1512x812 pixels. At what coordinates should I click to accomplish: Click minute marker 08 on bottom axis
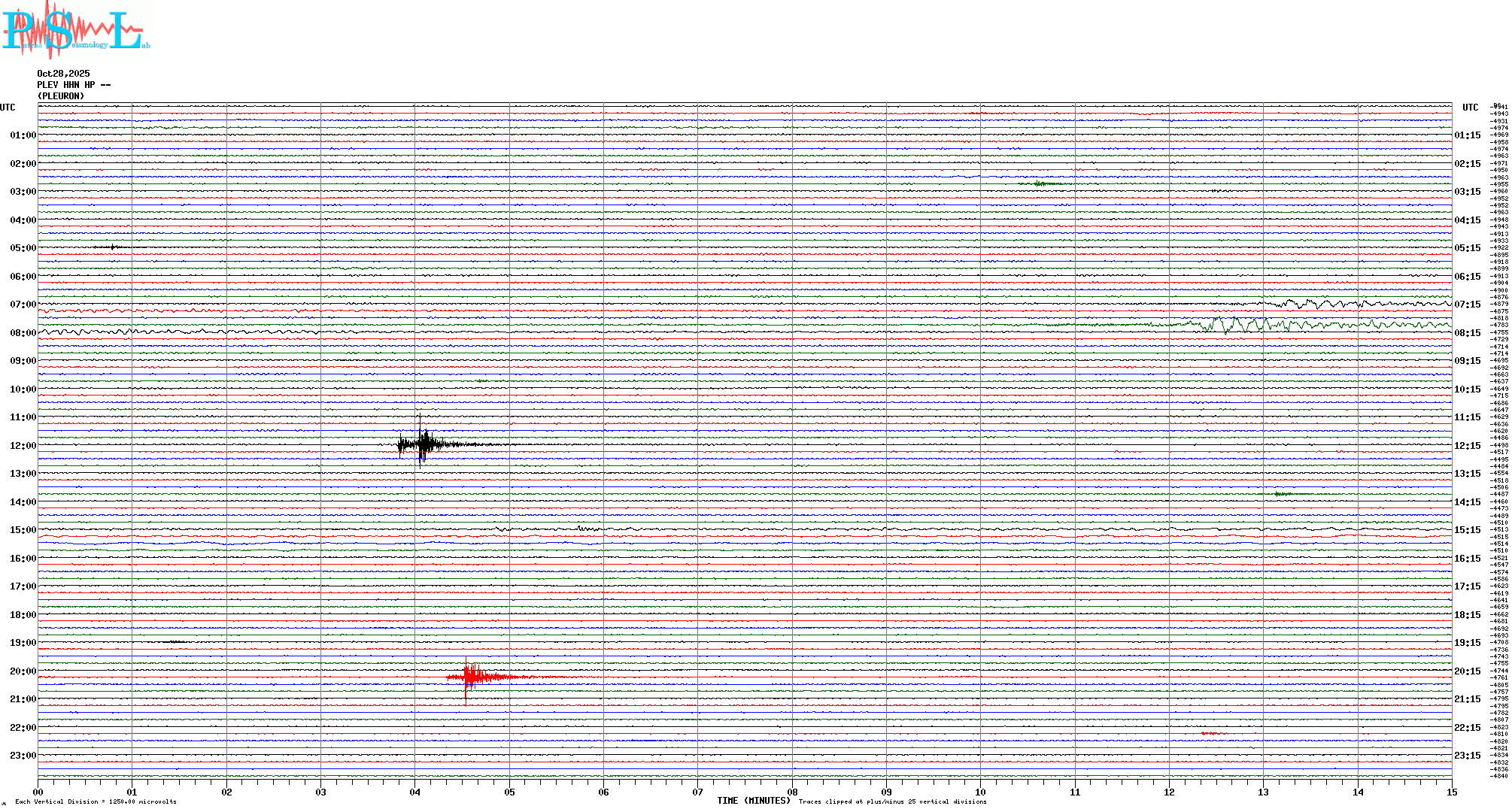click(792, 792)
